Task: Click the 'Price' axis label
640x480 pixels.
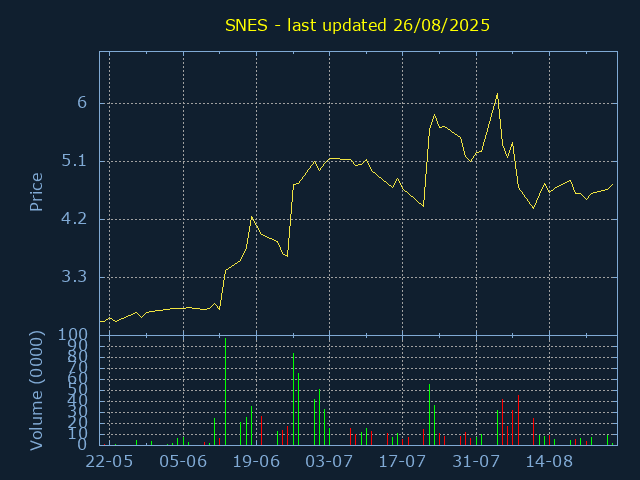Action: [x=36, y=192]
